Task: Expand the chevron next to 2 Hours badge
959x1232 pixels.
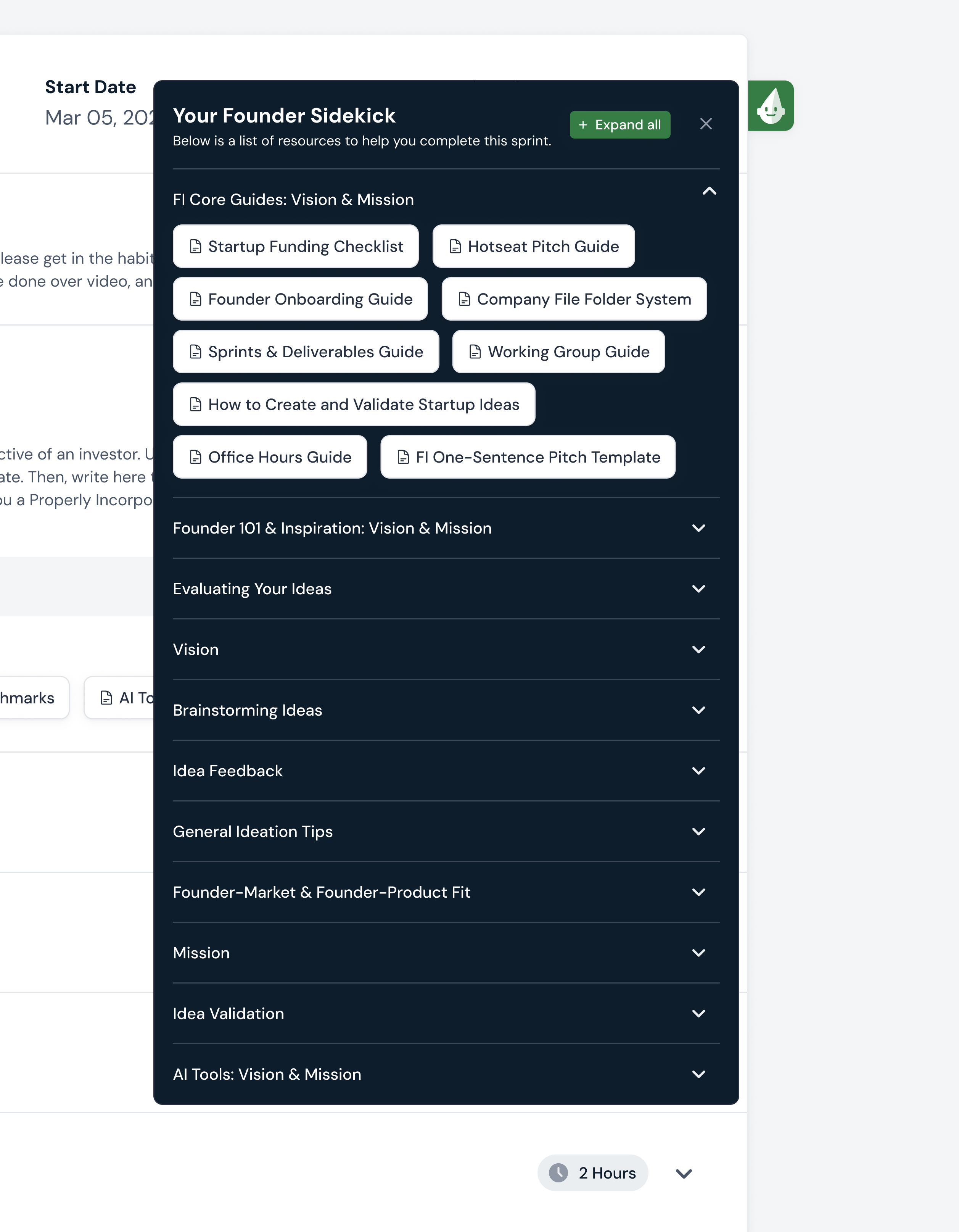Action: click(x=683, y=1173)
